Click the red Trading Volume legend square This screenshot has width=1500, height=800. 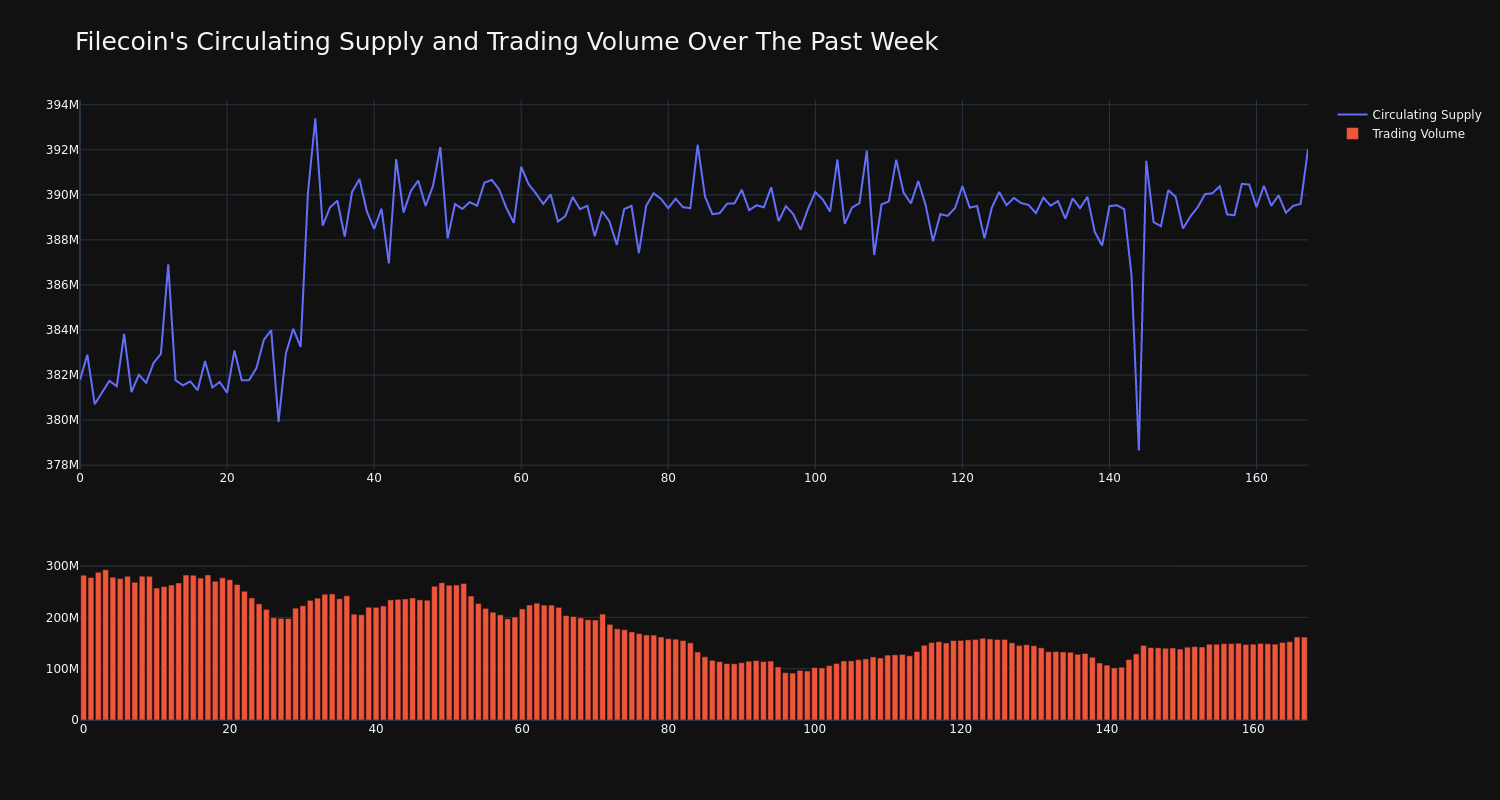click(x=1352, y=134)
